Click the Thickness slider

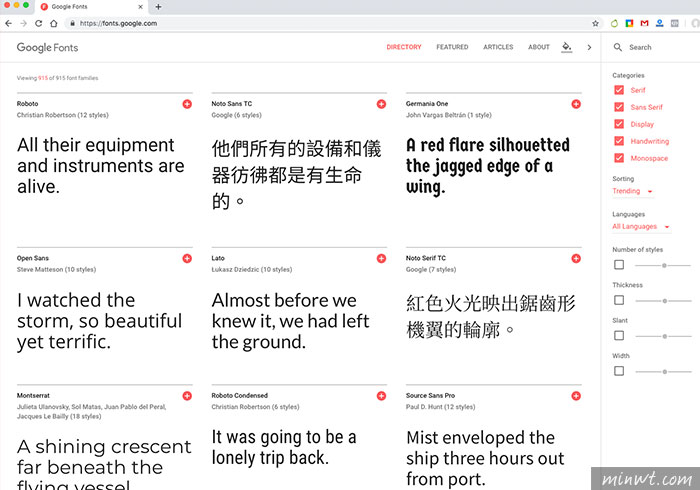tap(663, 301)
